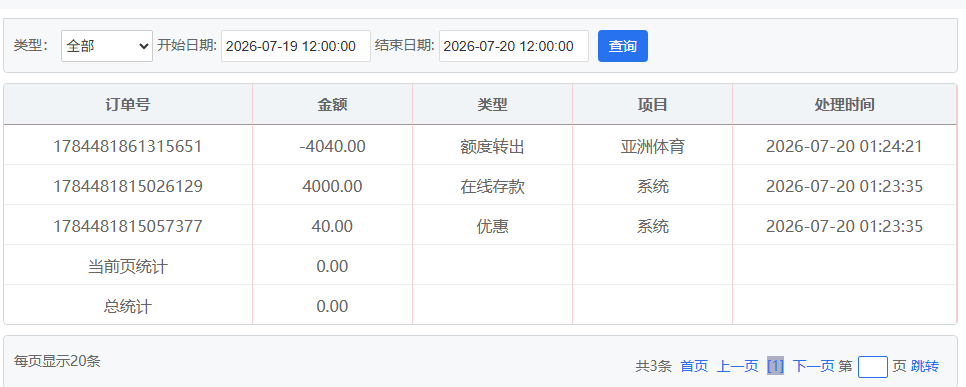Select order number 1784481815026129
This screenshot has height=387, width=966.
coord(128,186)
